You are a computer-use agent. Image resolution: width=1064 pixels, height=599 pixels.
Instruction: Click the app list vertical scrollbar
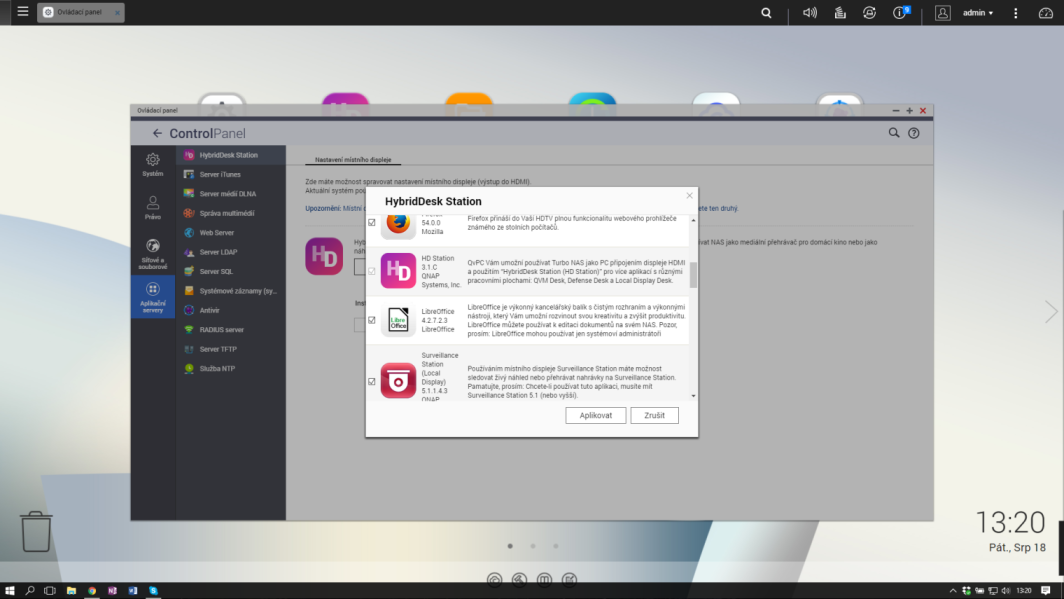[x=693, y=276]
